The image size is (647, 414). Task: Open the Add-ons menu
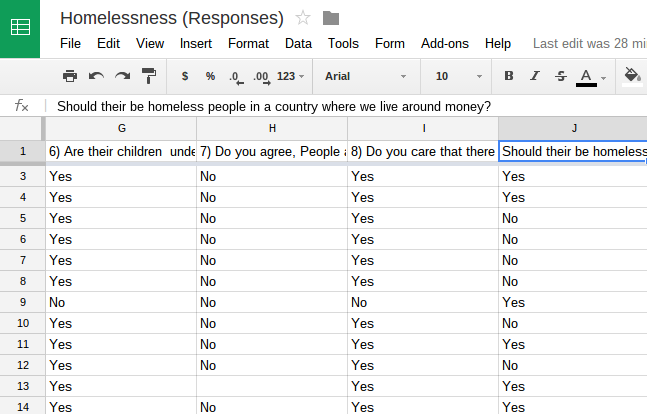pos(442,44)
